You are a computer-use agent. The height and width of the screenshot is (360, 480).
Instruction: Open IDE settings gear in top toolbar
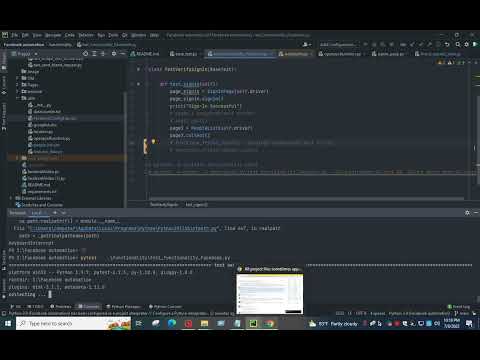[466, 44]
